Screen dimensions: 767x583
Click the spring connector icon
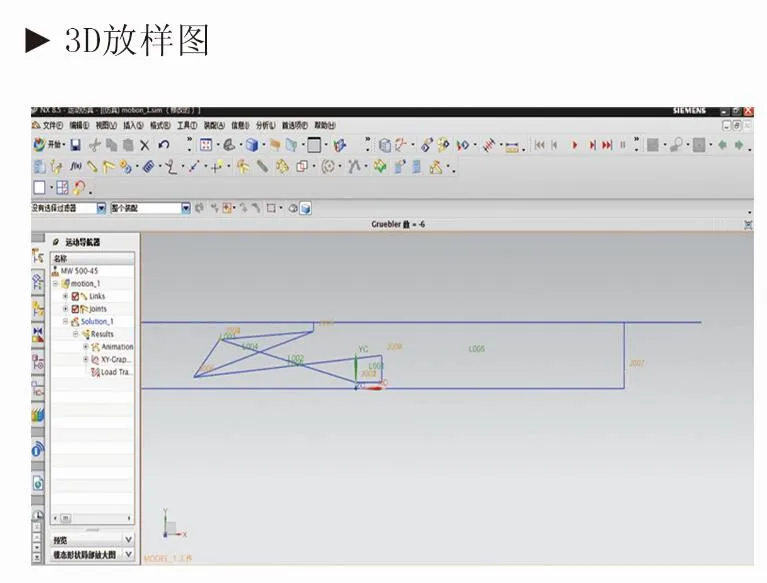(x=149, y=167)
